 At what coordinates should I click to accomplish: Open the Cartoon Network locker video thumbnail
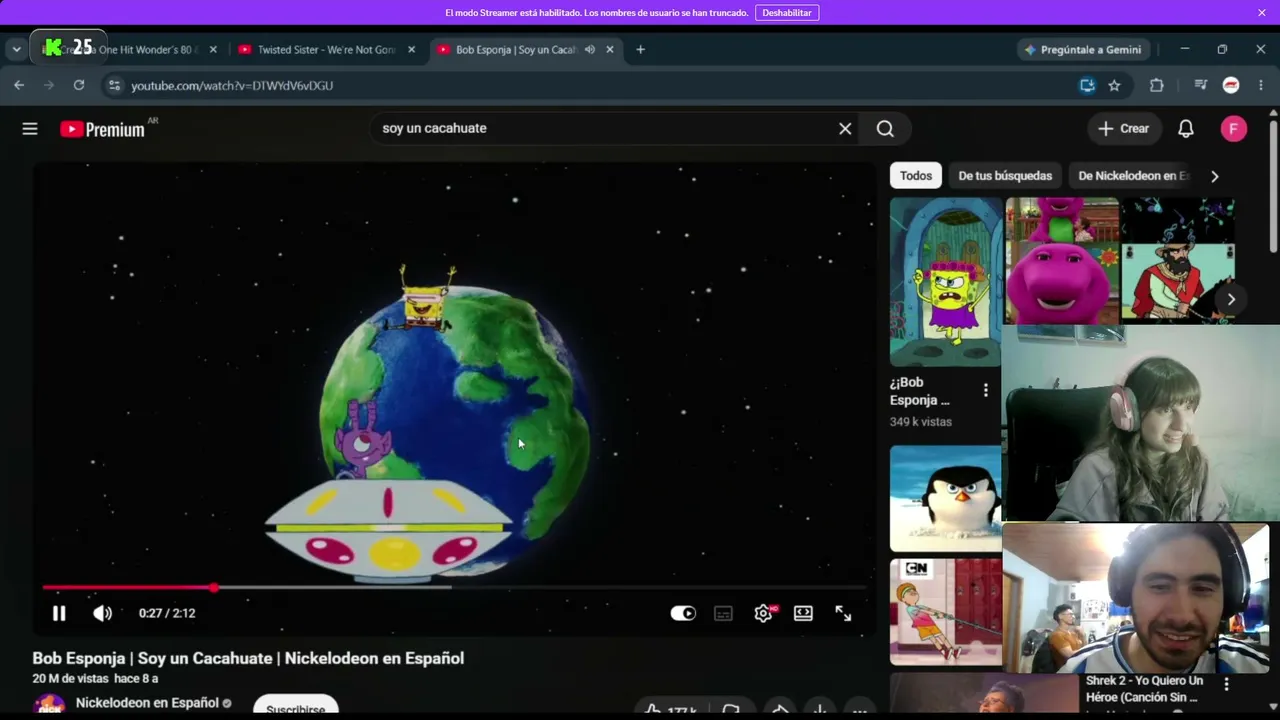tap(945, 612)
